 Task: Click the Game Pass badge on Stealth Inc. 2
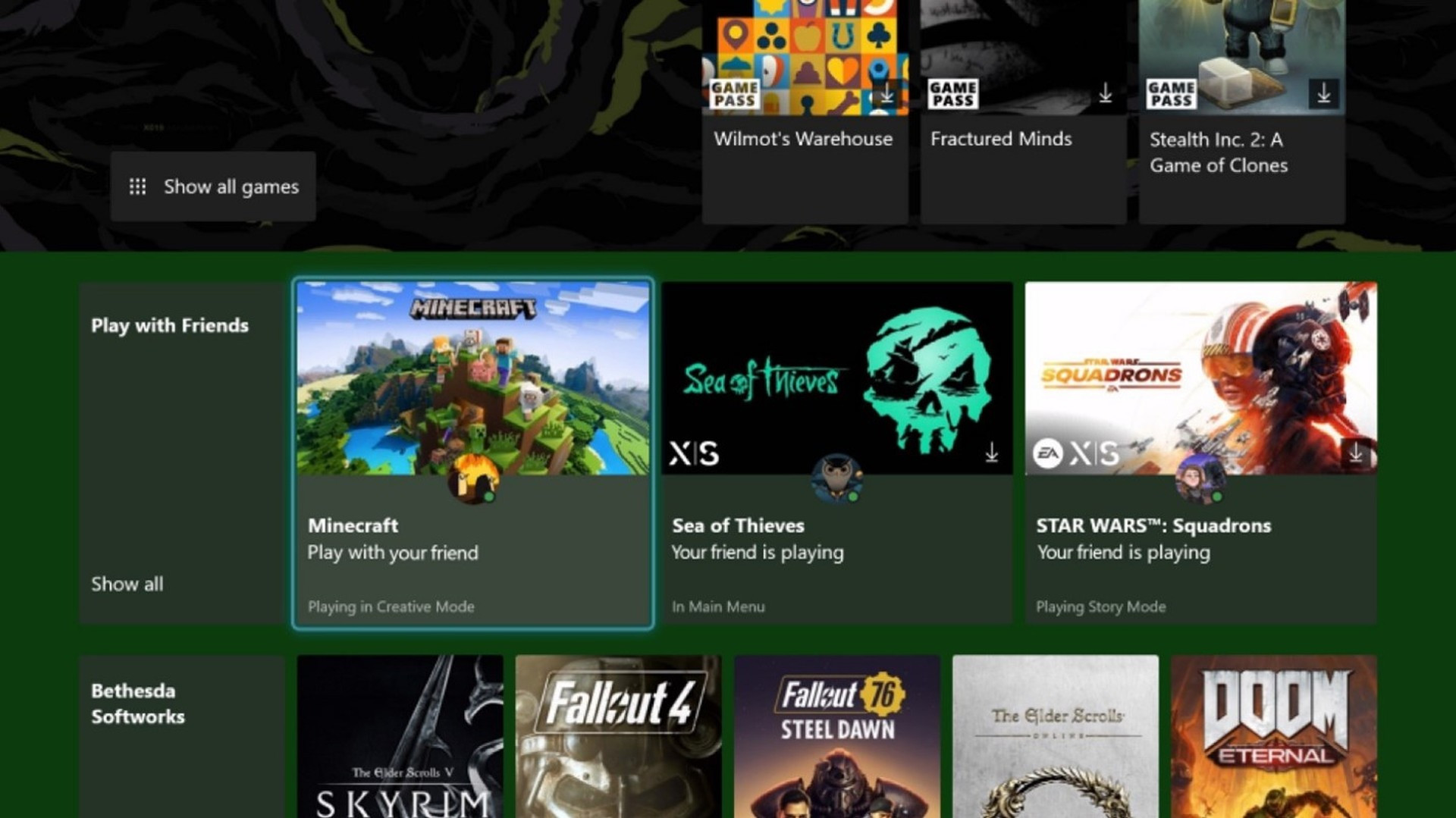click(x=1170, y=92)
